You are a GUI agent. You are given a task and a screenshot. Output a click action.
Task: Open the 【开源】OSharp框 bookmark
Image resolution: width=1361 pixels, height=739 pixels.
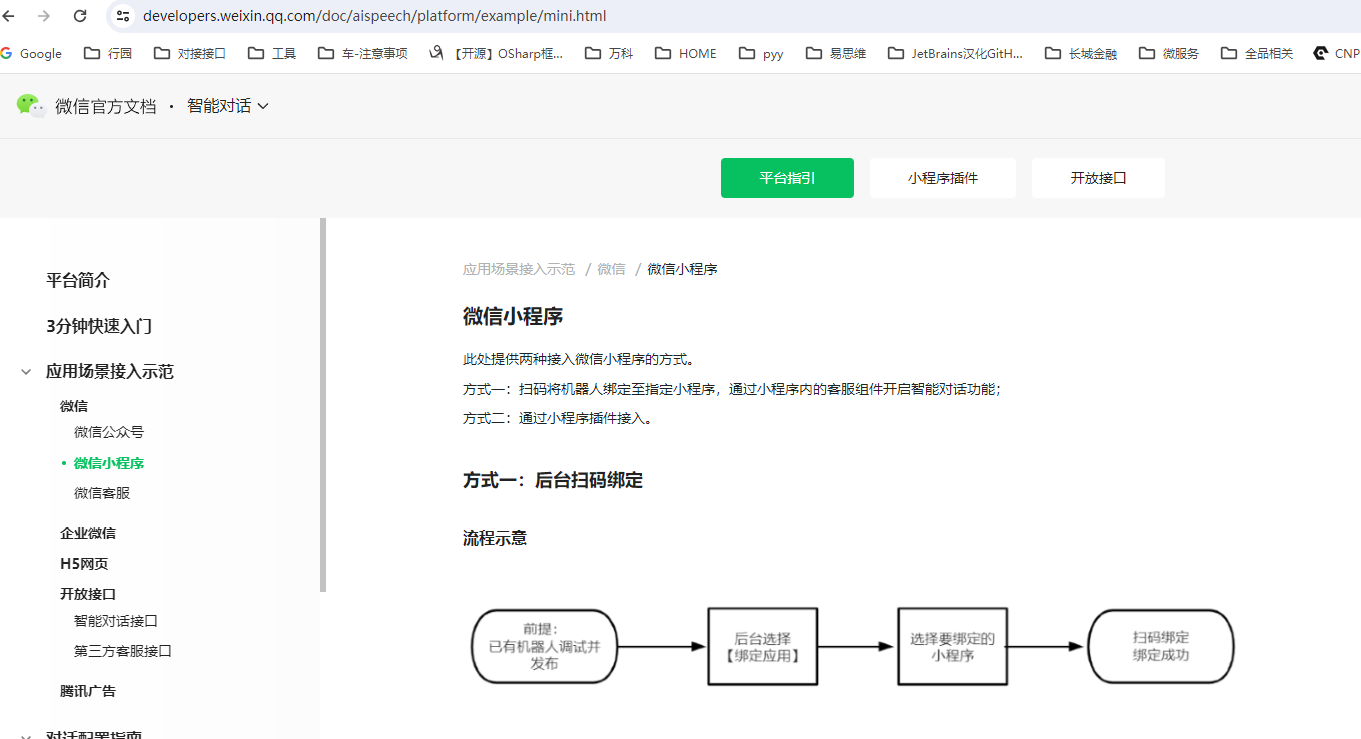click(496, 54)
